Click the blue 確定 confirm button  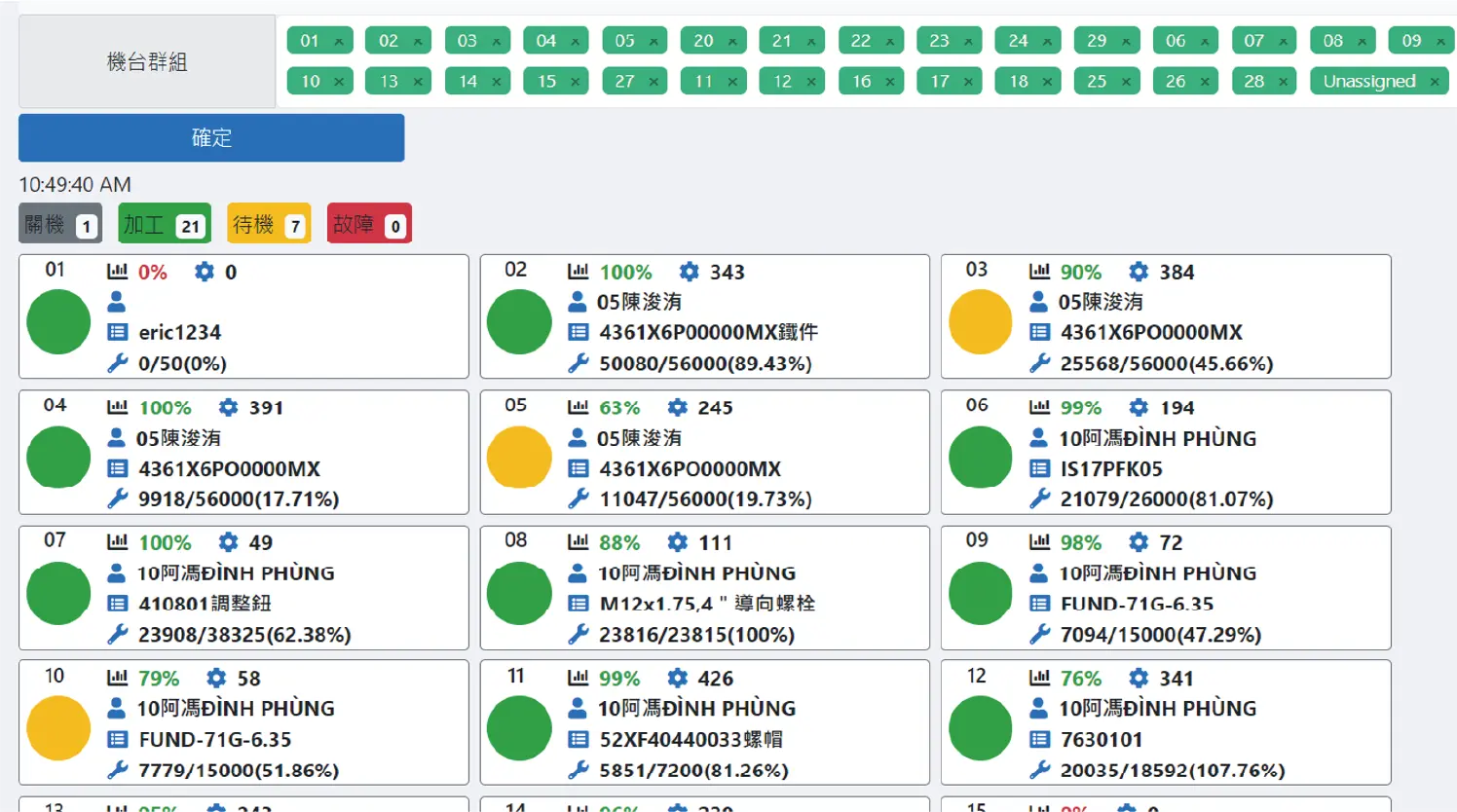click(x=211, y=138)
